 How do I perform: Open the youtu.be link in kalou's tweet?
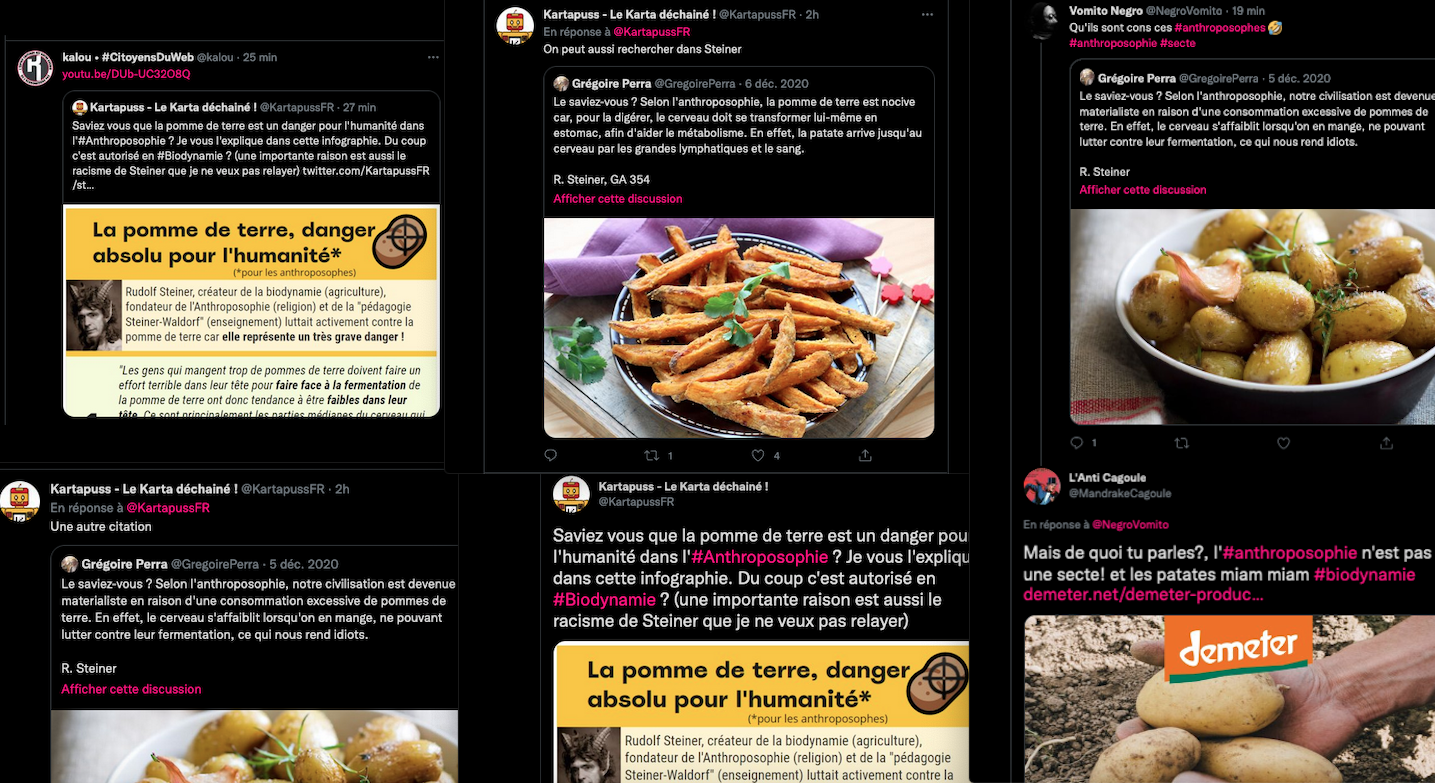(x=126, y=74)
